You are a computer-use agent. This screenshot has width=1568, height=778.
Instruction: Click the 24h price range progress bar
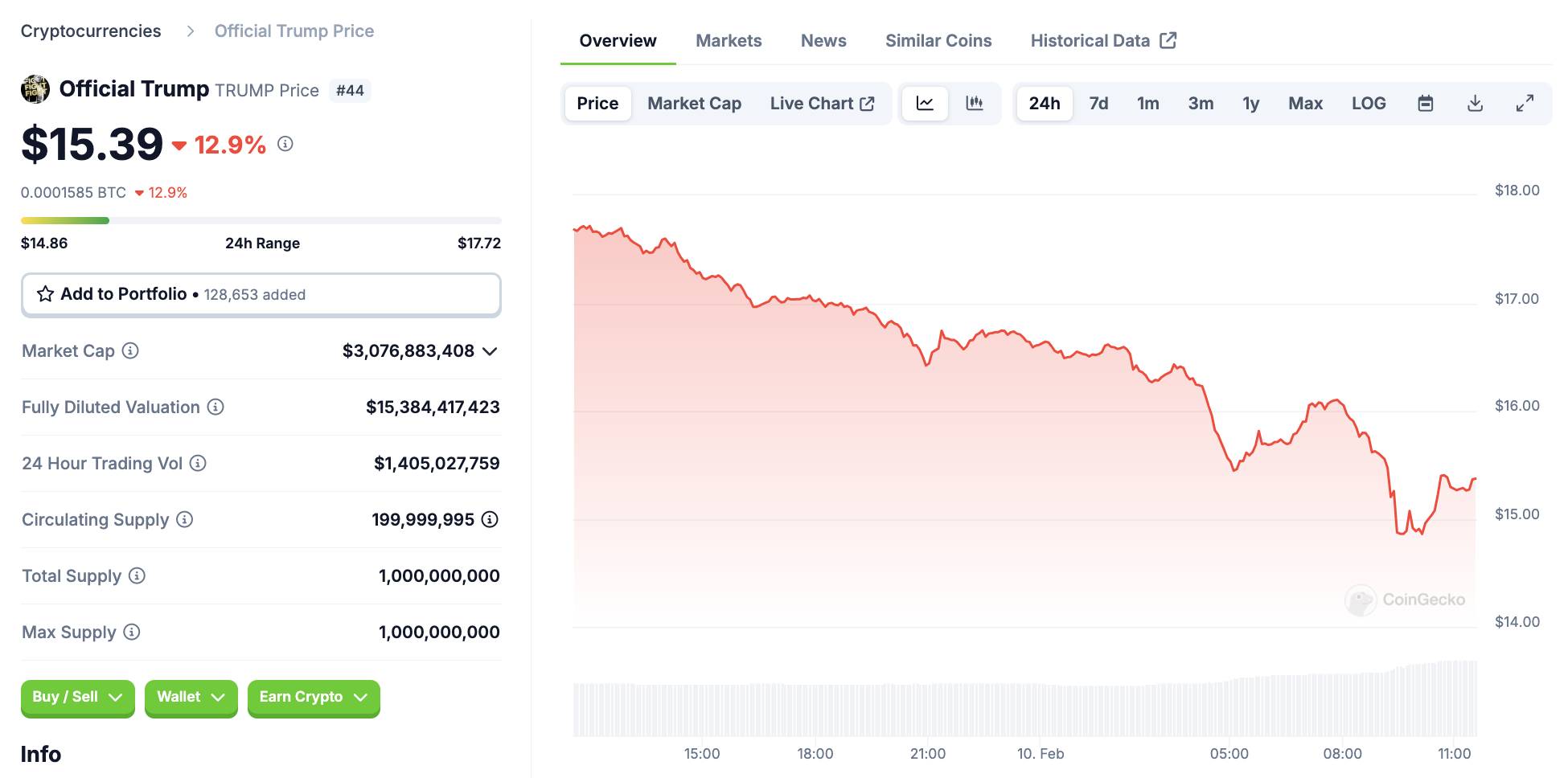261,220
